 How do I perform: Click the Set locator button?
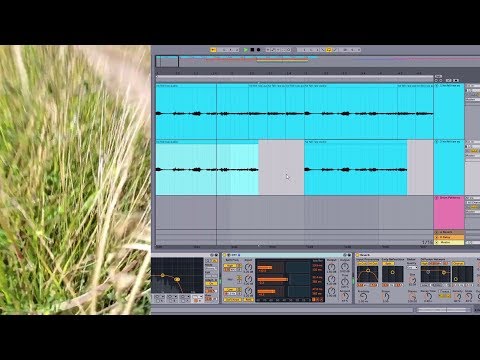tap(438, 76)
